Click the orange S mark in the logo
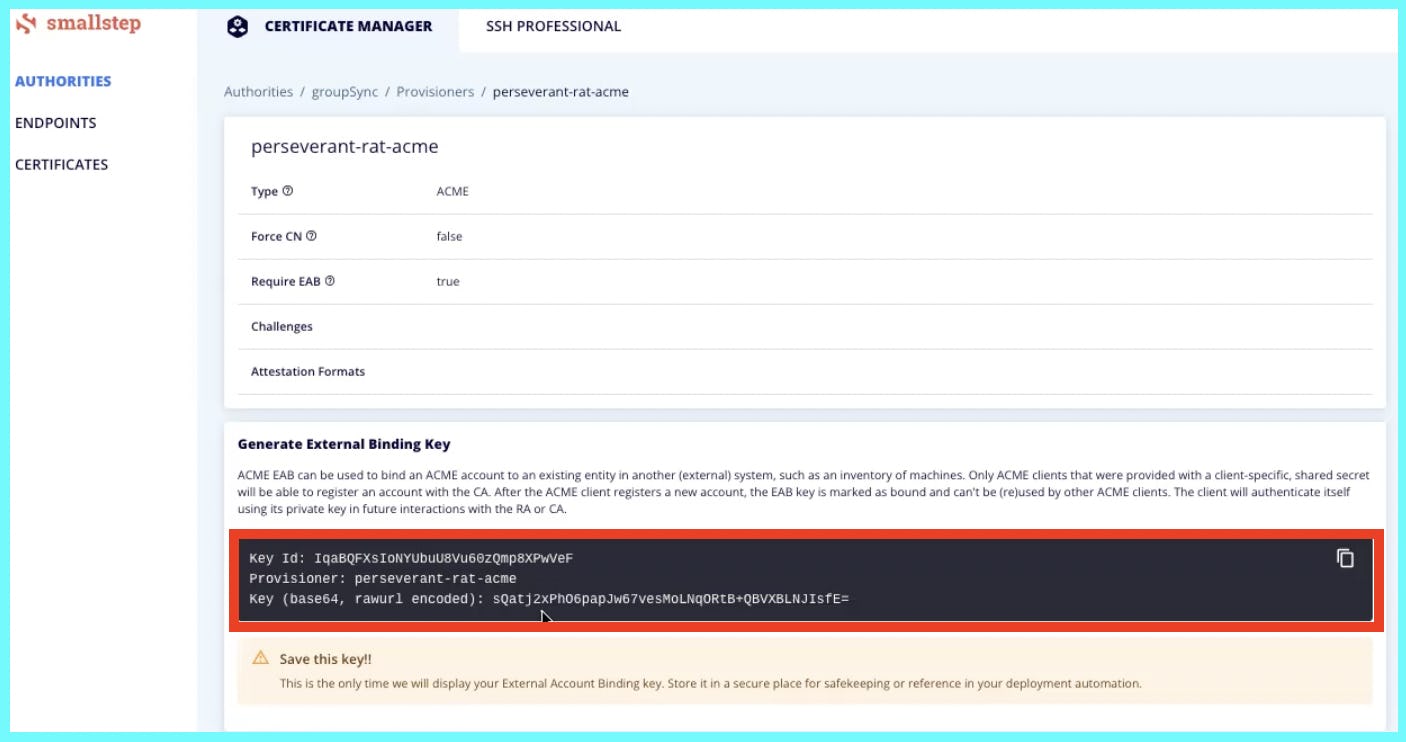The width and height of the screenshot is (1406, 742). pyautogui.click(x=26, y=21)
